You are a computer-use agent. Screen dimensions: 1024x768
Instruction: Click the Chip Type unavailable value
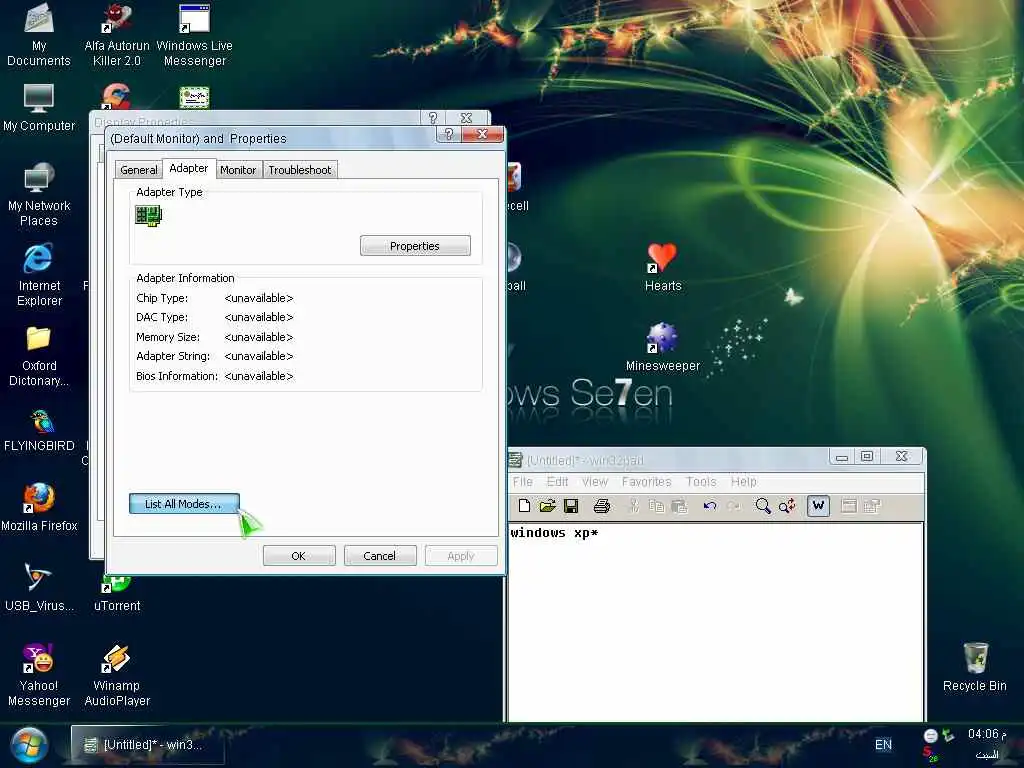point(259,298)
